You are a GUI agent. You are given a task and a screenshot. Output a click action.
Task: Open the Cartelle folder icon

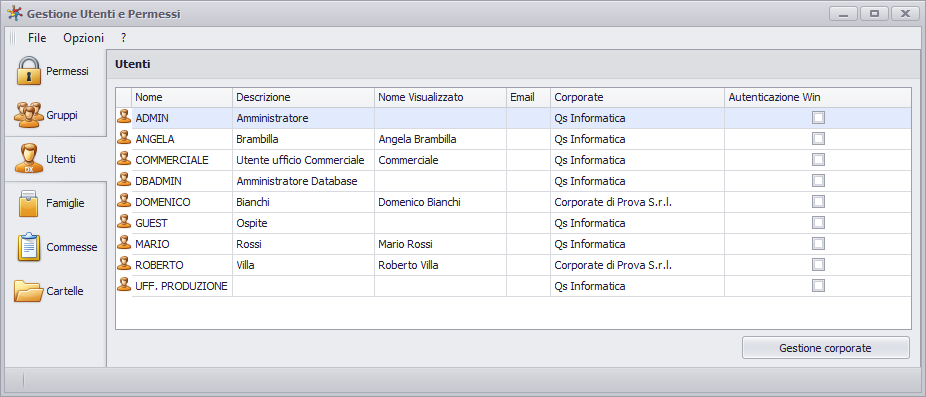click(29, 291)
